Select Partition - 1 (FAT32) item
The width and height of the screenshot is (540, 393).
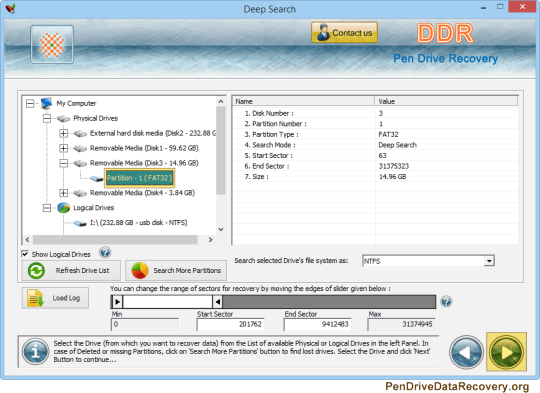point(139,178)
